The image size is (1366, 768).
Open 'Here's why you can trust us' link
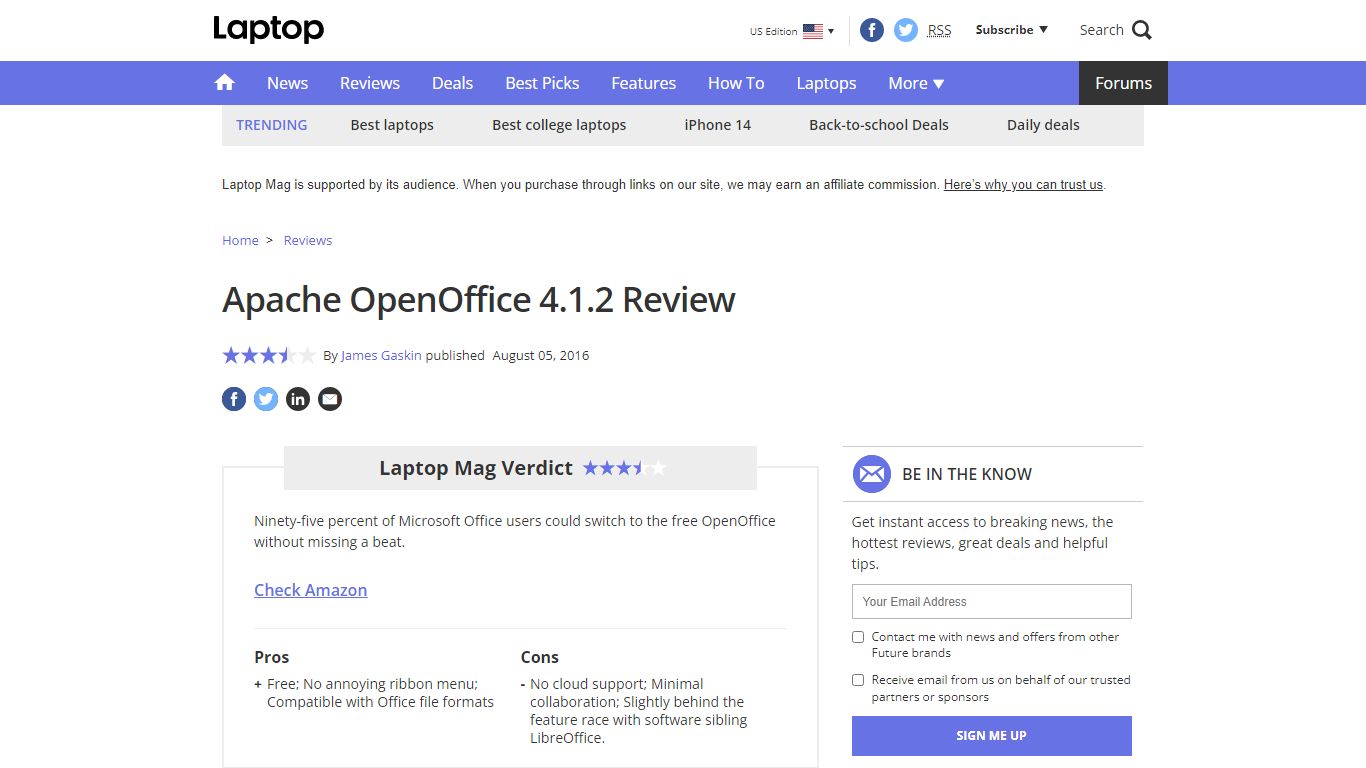tap(1023, 185)
